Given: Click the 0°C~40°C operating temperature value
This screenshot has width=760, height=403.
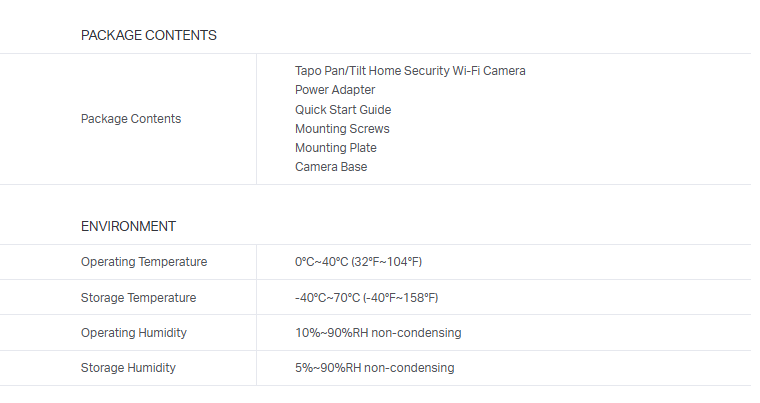Looking at the screenshot, I should [323, 262].
